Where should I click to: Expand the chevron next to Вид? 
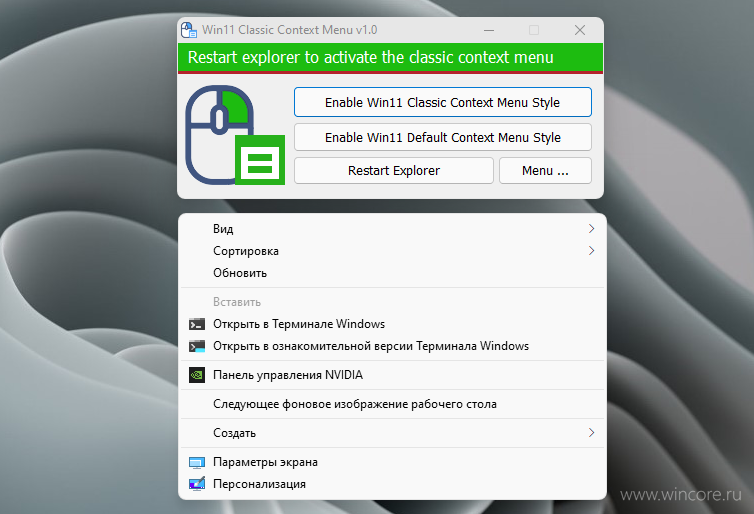tap(591, 229)
